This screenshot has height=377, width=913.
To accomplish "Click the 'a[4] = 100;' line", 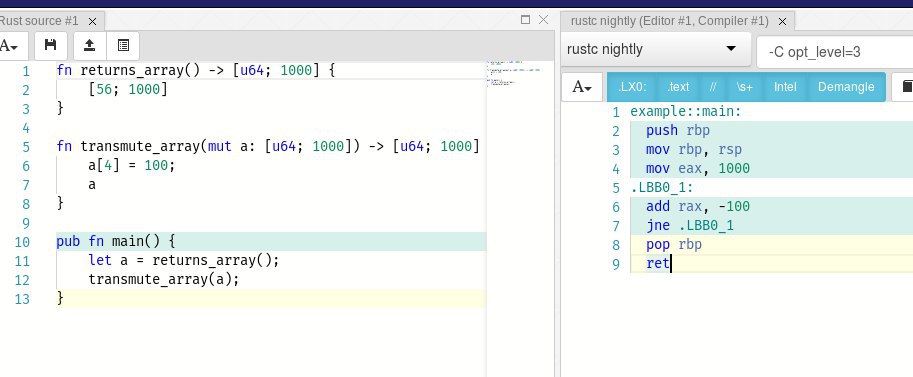I will [x=132, y=165].
